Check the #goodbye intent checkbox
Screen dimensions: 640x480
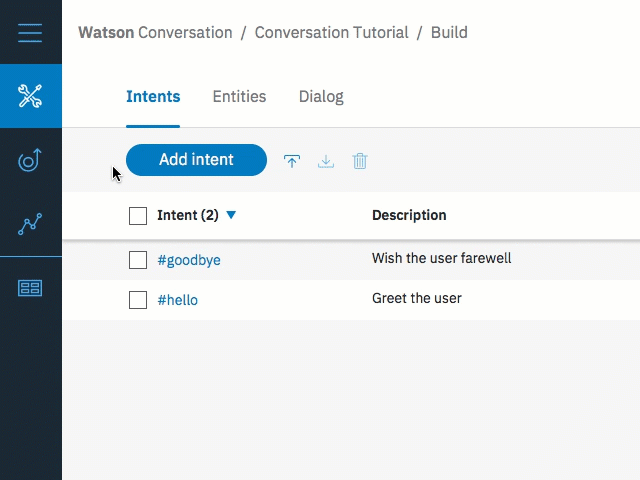pos(138,260)
